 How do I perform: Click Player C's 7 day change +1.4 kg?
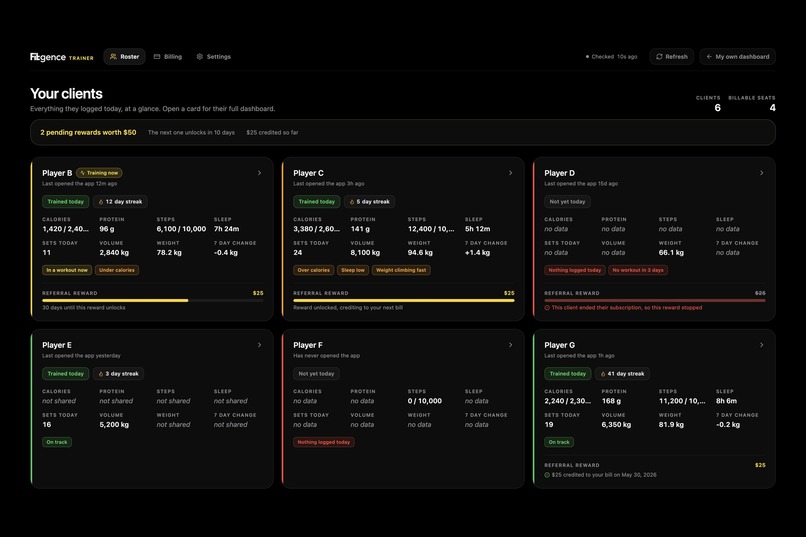coord(478,252)
